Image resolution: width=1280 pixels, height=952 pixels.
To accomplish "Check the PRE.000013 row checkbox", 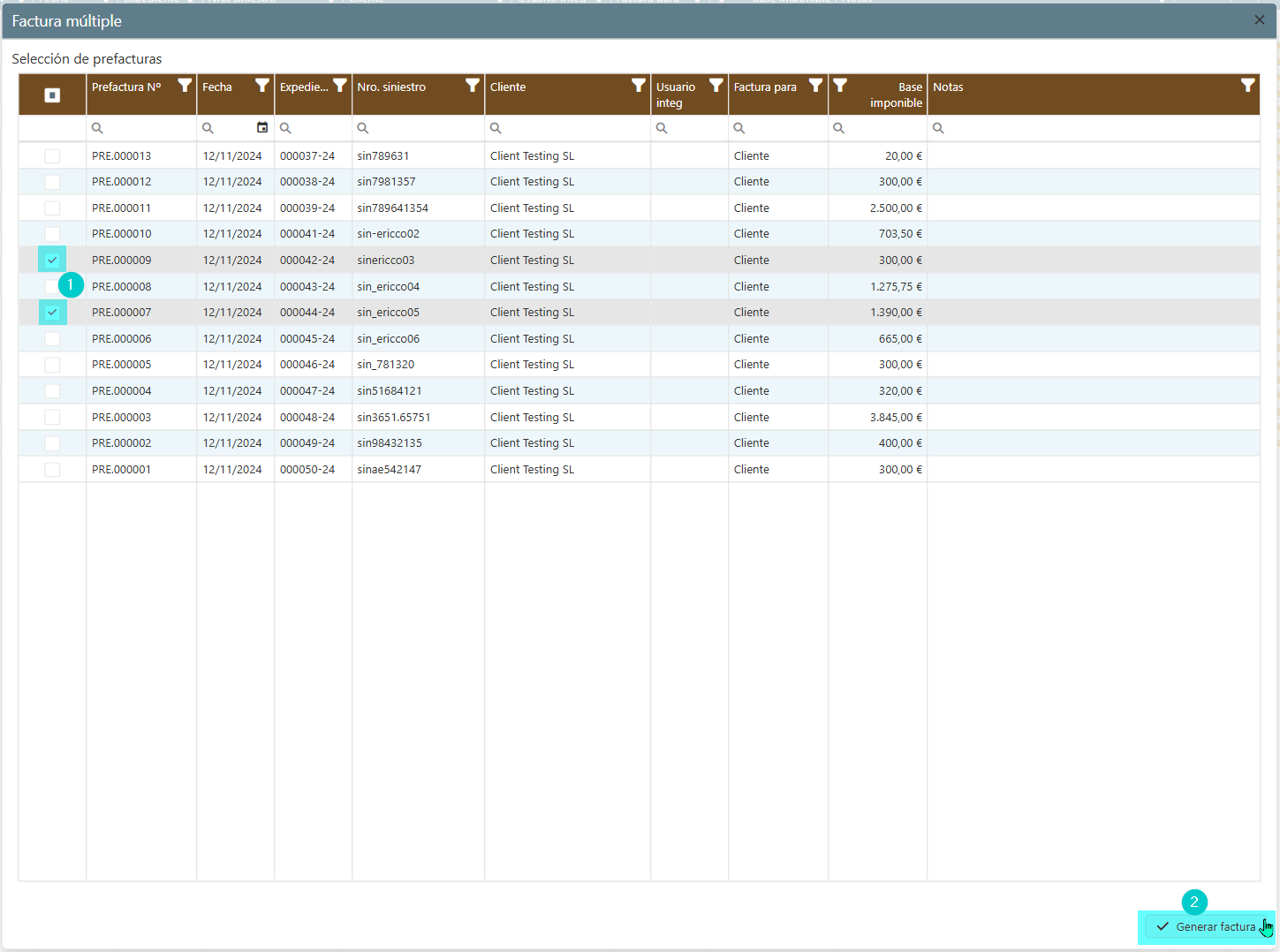I will tap(52, 156).
